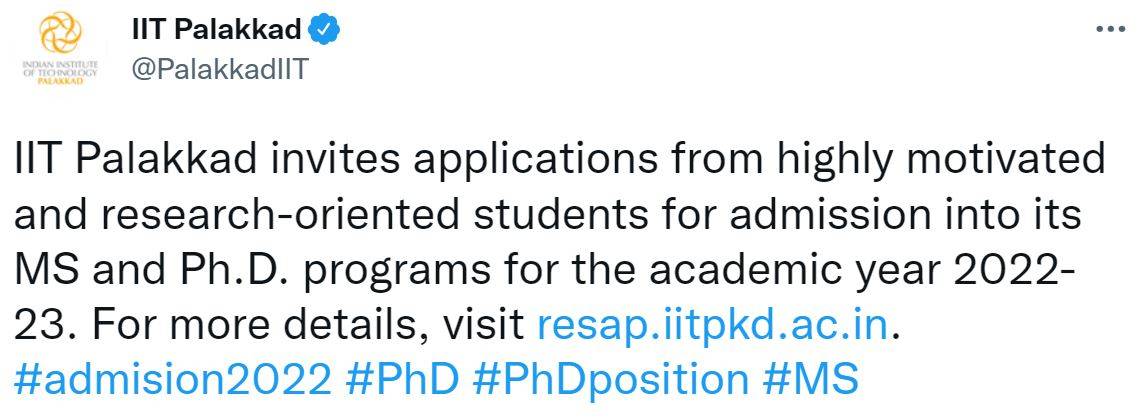Screen dimensions: 1137x419
Task: Open the #admision2022 hashtag
Action: click(173, 380)
